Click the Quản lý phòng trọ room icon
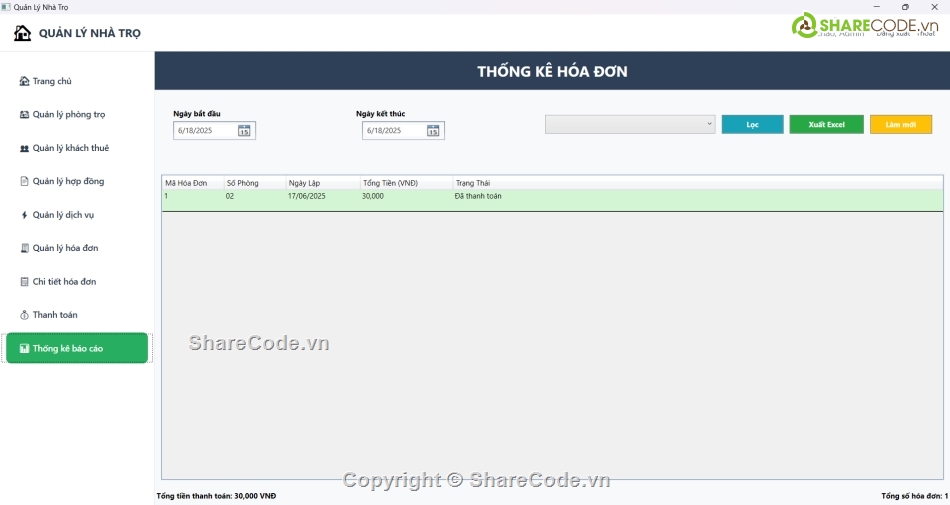This screenshot has width=950, height=505. [x=24, y=114]
